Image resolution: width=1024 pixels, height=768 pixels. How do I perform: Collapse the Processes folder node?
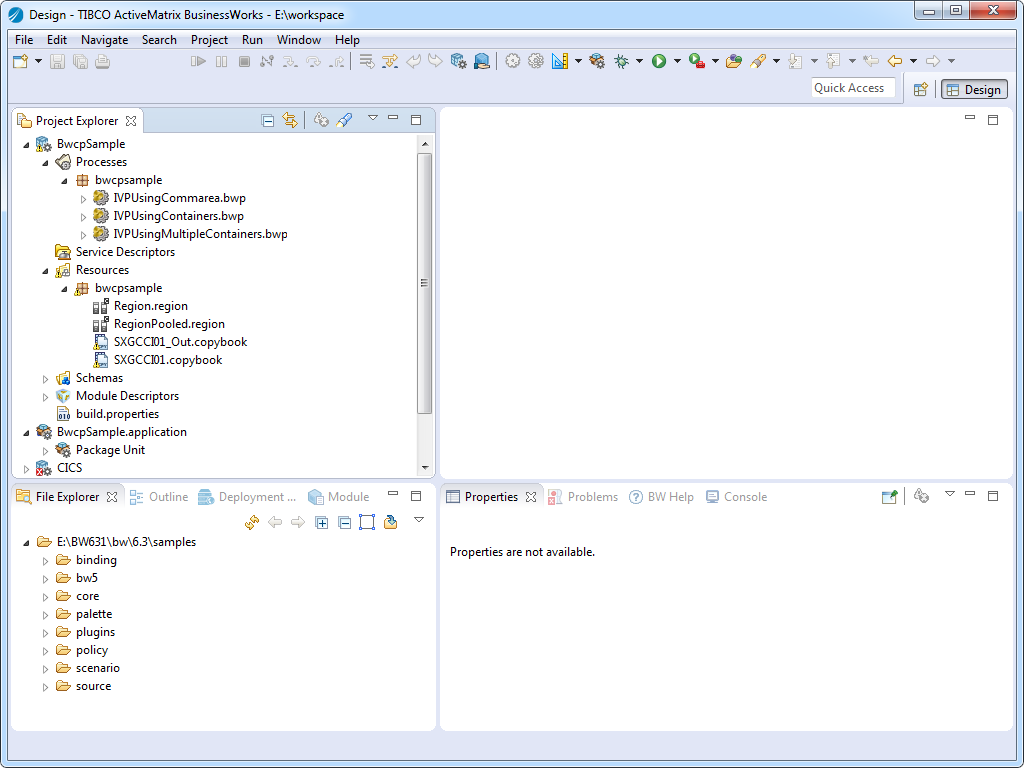point(45,163)
